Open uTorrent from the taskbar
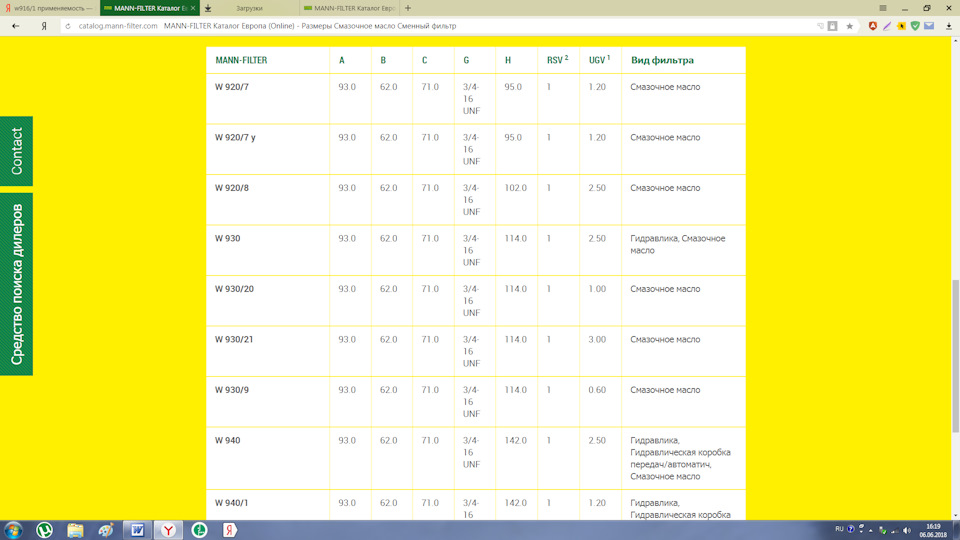960x540 pixels. click(x=45, y=529)
